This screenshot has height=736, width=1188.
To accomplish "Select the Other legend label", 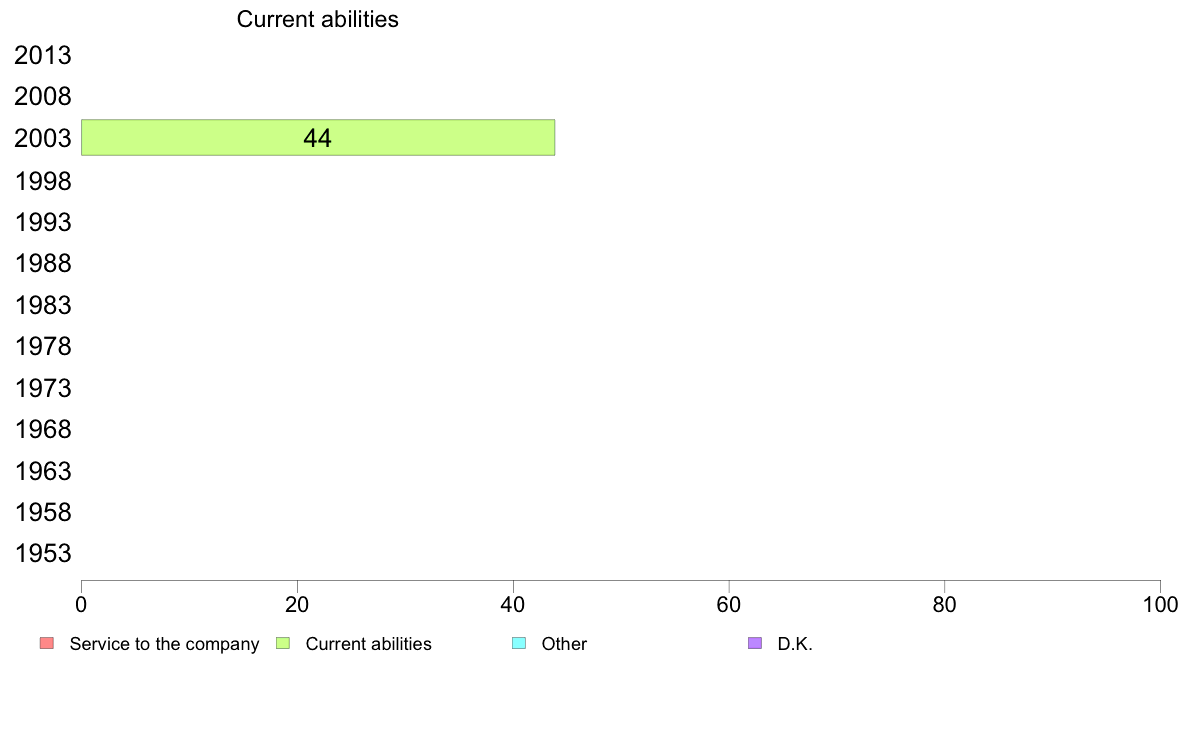I will pyautogui.click(x=564, y=644).
